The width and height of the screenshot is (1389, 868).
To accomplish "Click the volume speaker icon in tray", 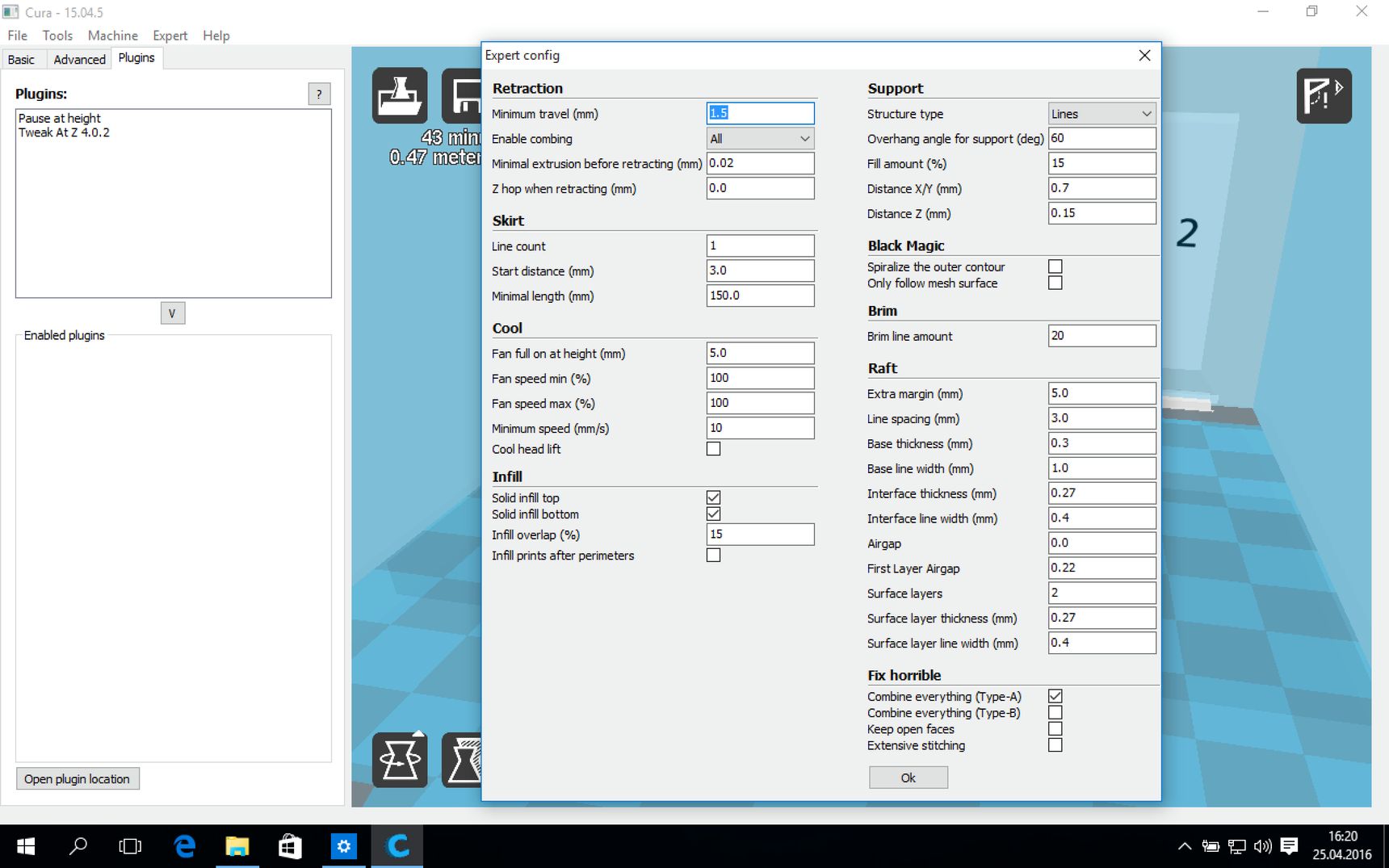I will pos(1262,846).
